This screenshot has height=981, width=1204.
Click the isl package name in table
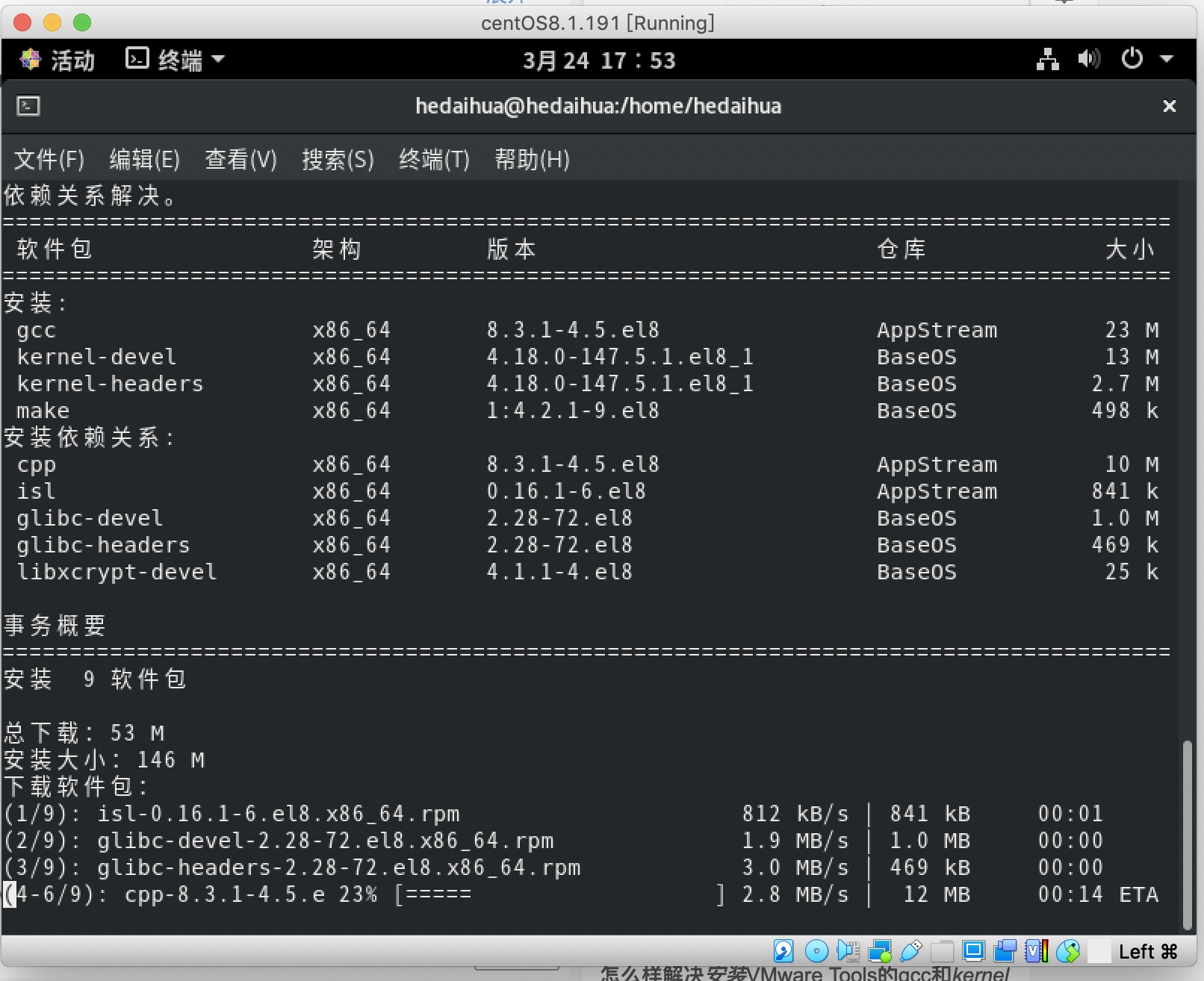coord(36,491)
